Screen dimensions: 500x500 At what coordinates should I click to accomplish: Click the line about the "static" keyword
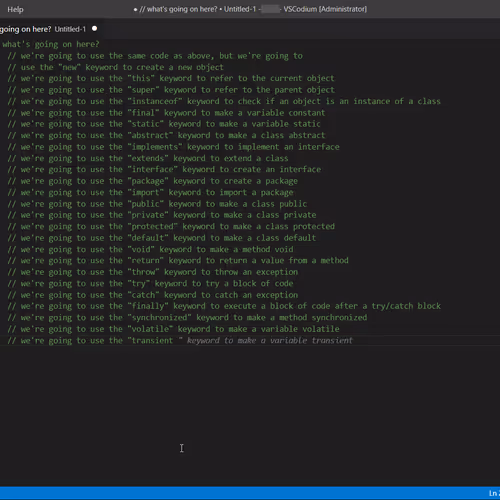[164, 124]
